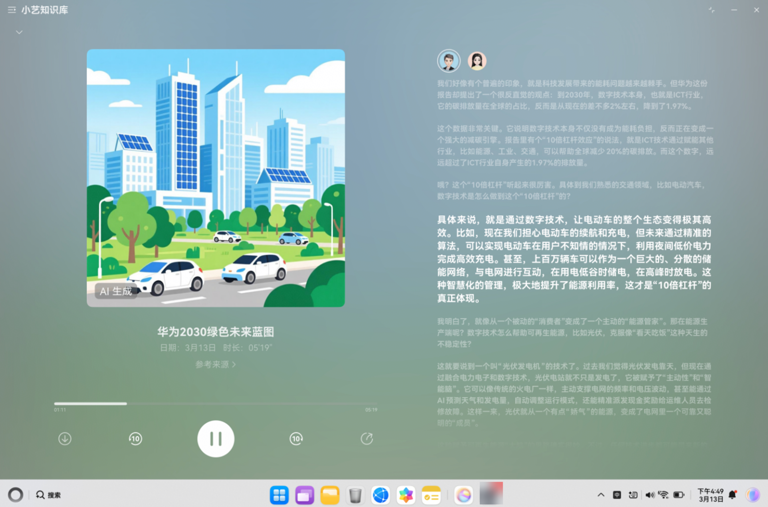Minimize the 小艺知识库 window
This screenshot has width=768, height=507.
(x=734, y=10)
